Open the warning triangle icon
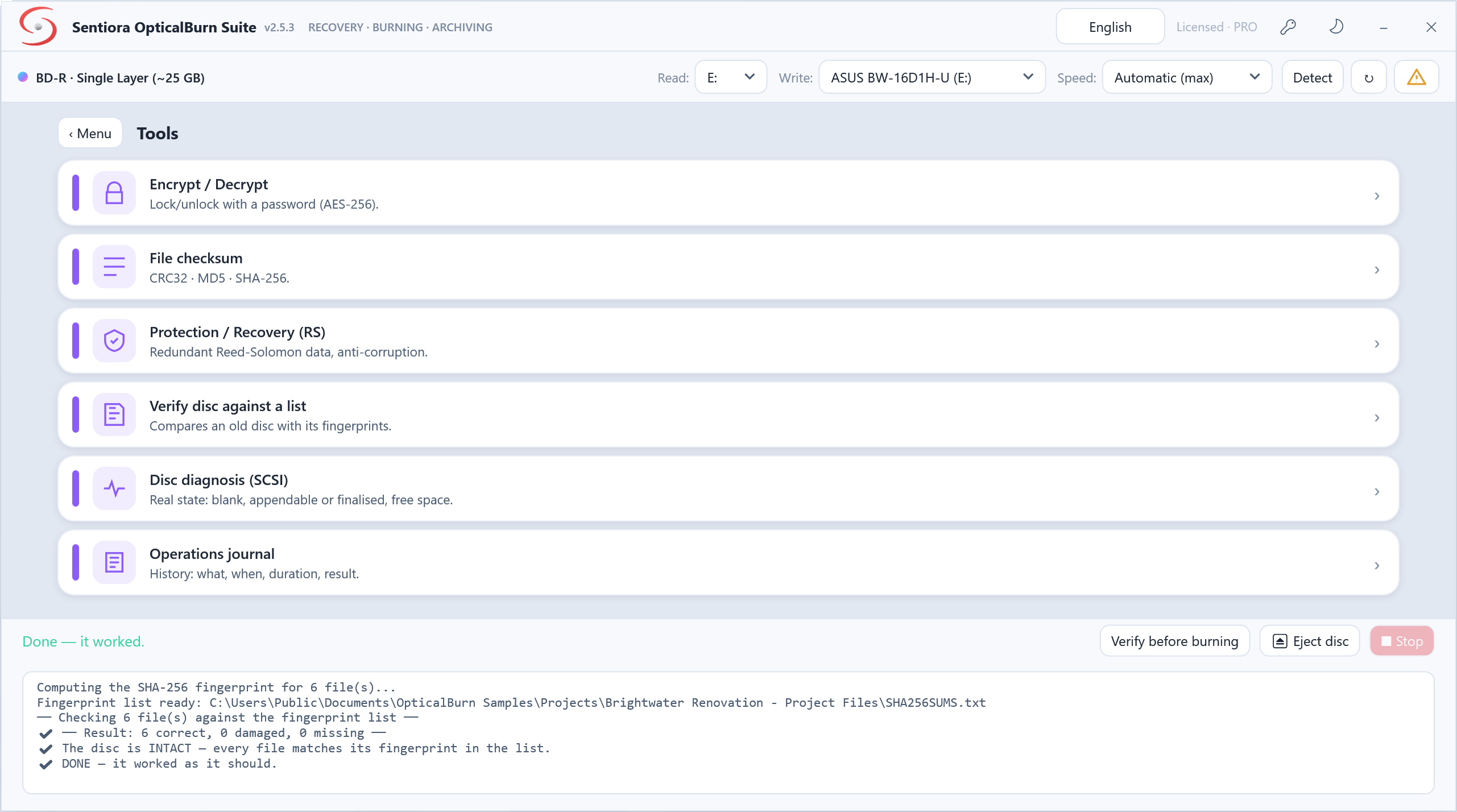Image resolution: width=1457 pixels, height=812 pixels. tap(1416, 77)
